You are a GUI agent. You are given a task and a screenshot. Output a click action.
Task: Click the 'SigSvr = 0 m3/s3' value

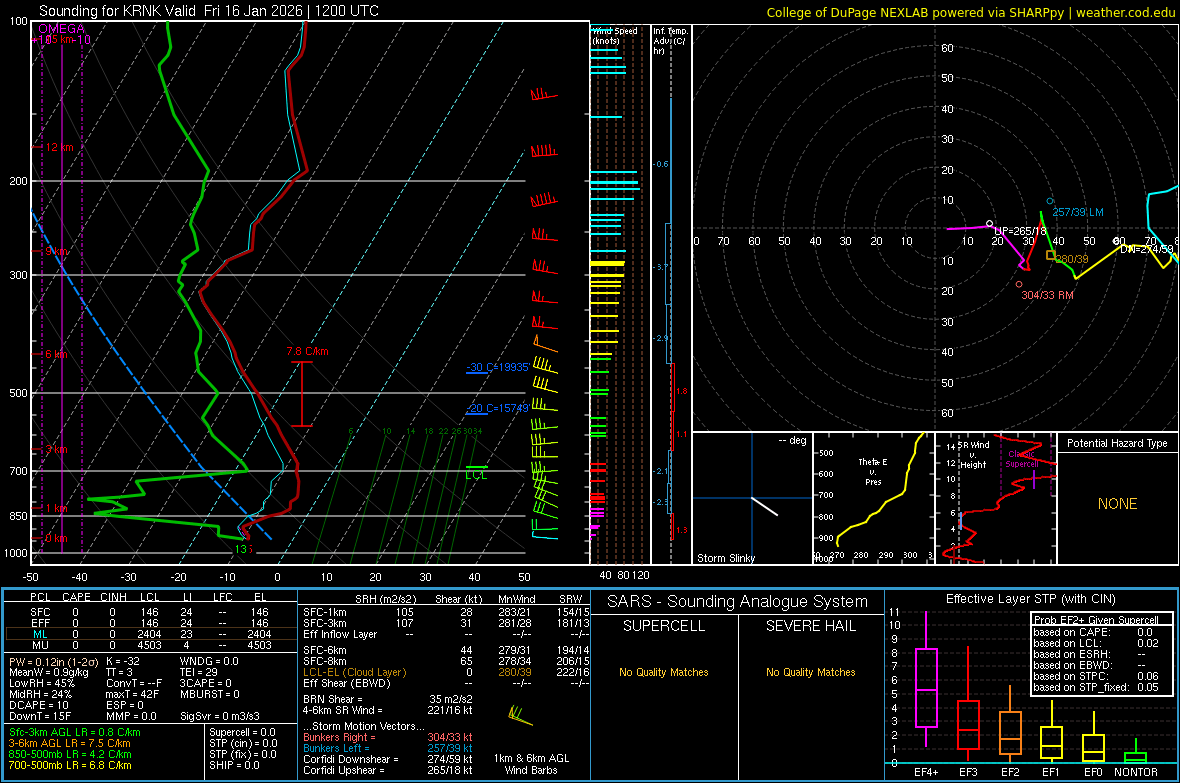pyautogui.click(x=220, y=716)
